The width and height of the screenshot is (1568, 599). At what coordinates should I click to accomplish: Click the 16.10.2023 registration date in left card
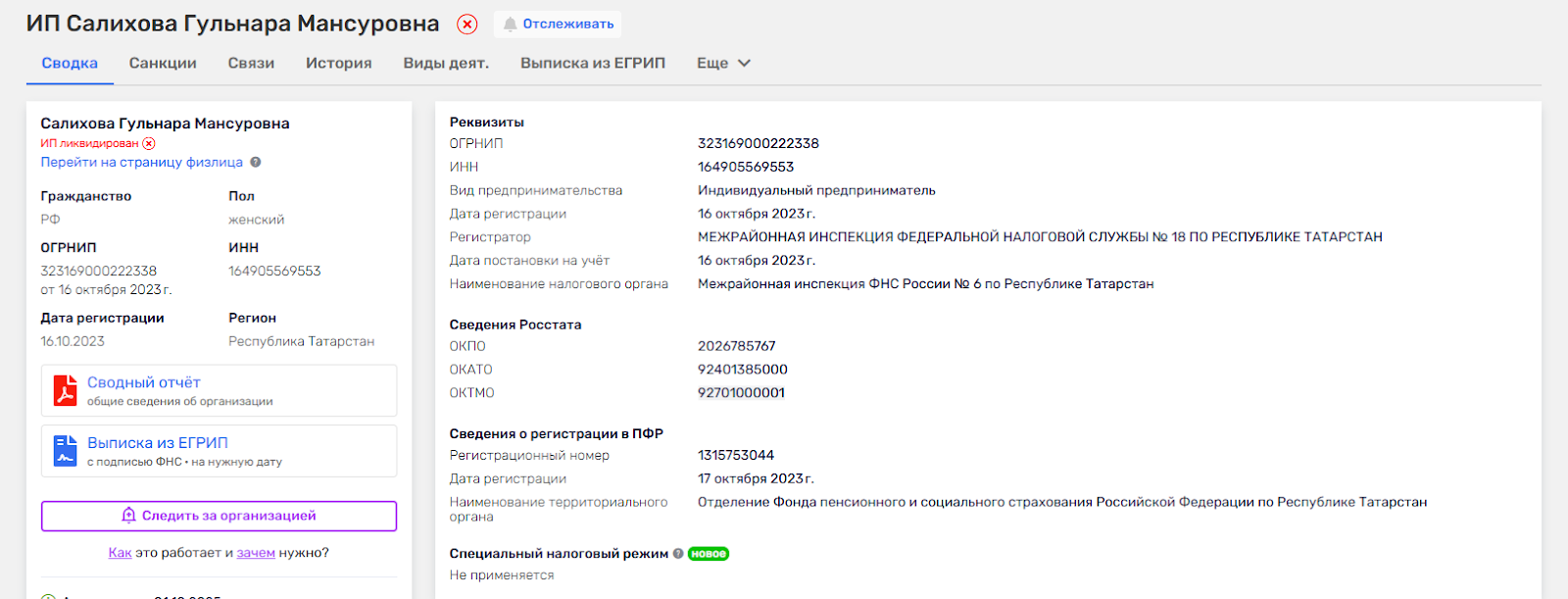click(73, 341)
